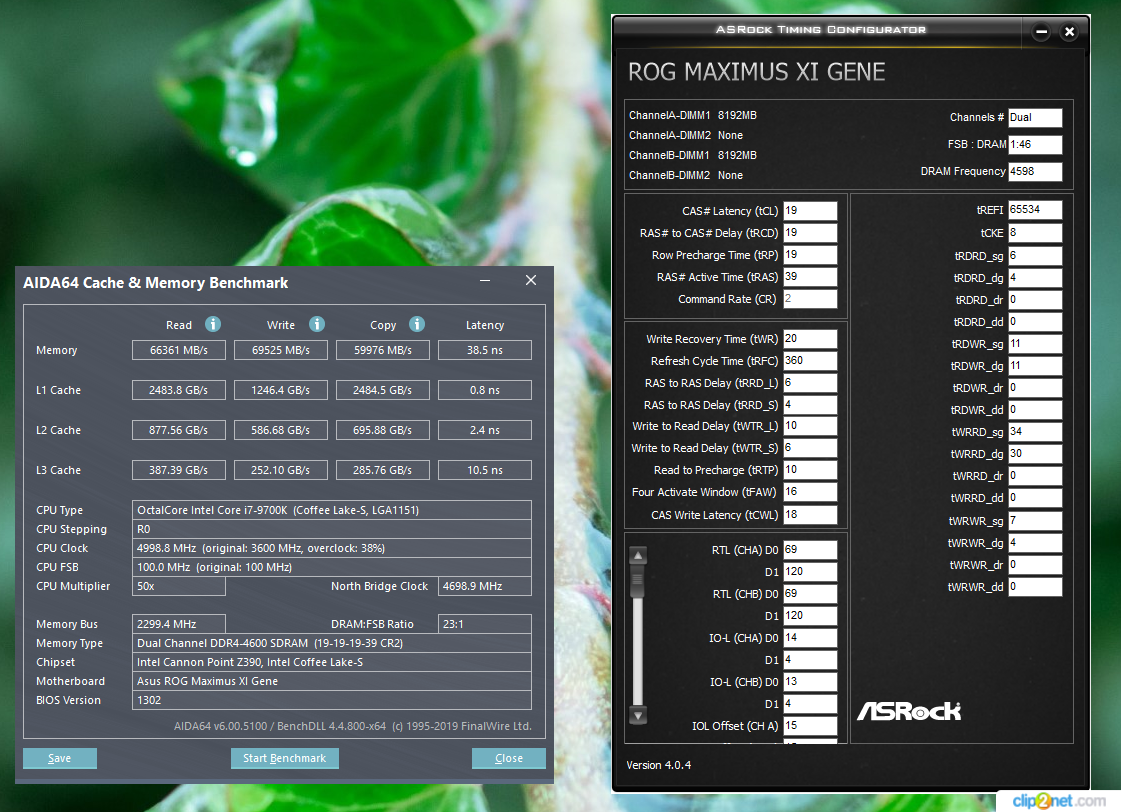1121x812 pixels.
Task: Select the CAS Write Latency (tCWL) field
Action: 810,515
